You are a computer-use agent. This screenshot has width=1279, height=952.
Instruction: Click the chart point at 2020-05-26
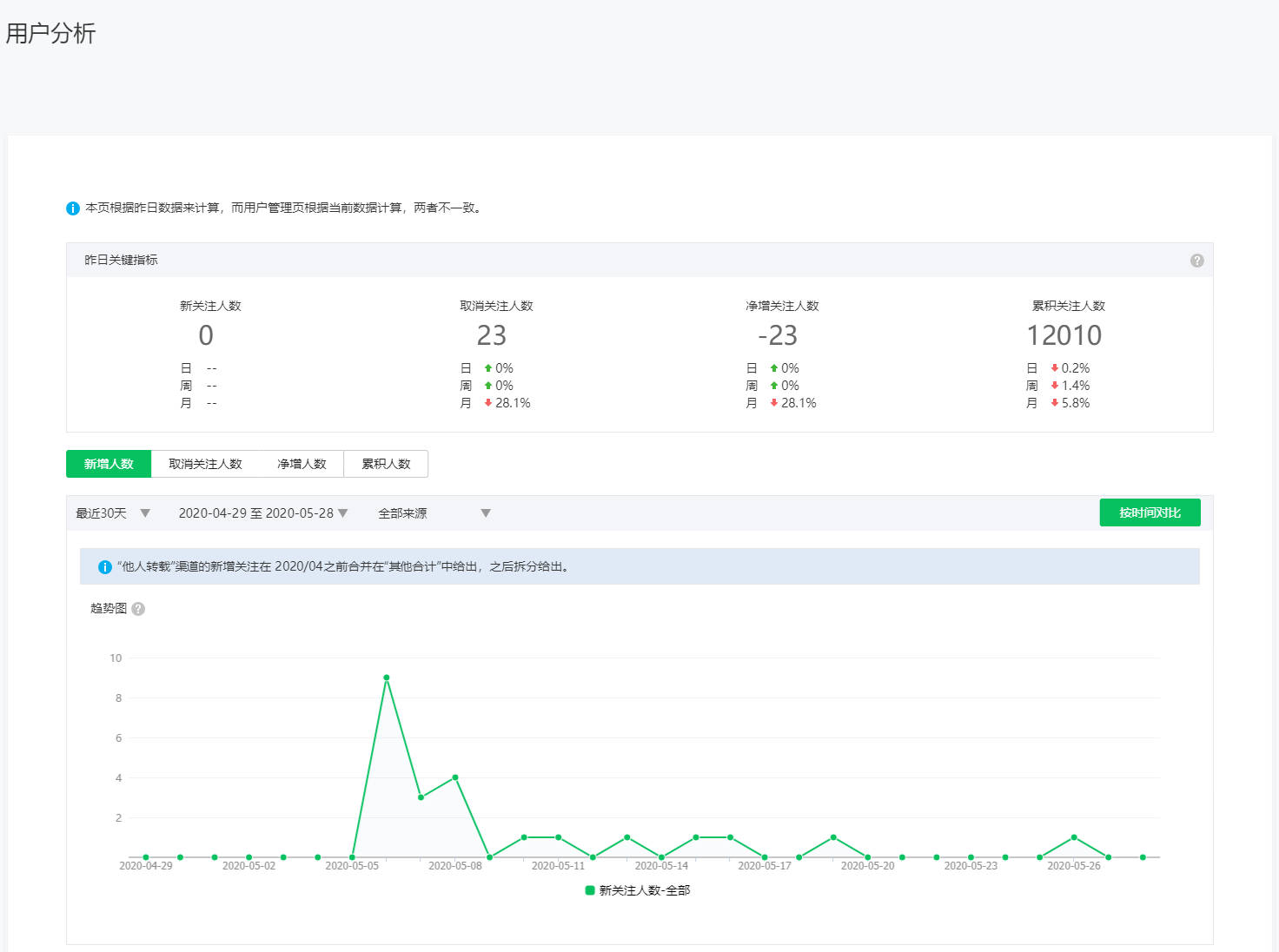pos(1074,837)
